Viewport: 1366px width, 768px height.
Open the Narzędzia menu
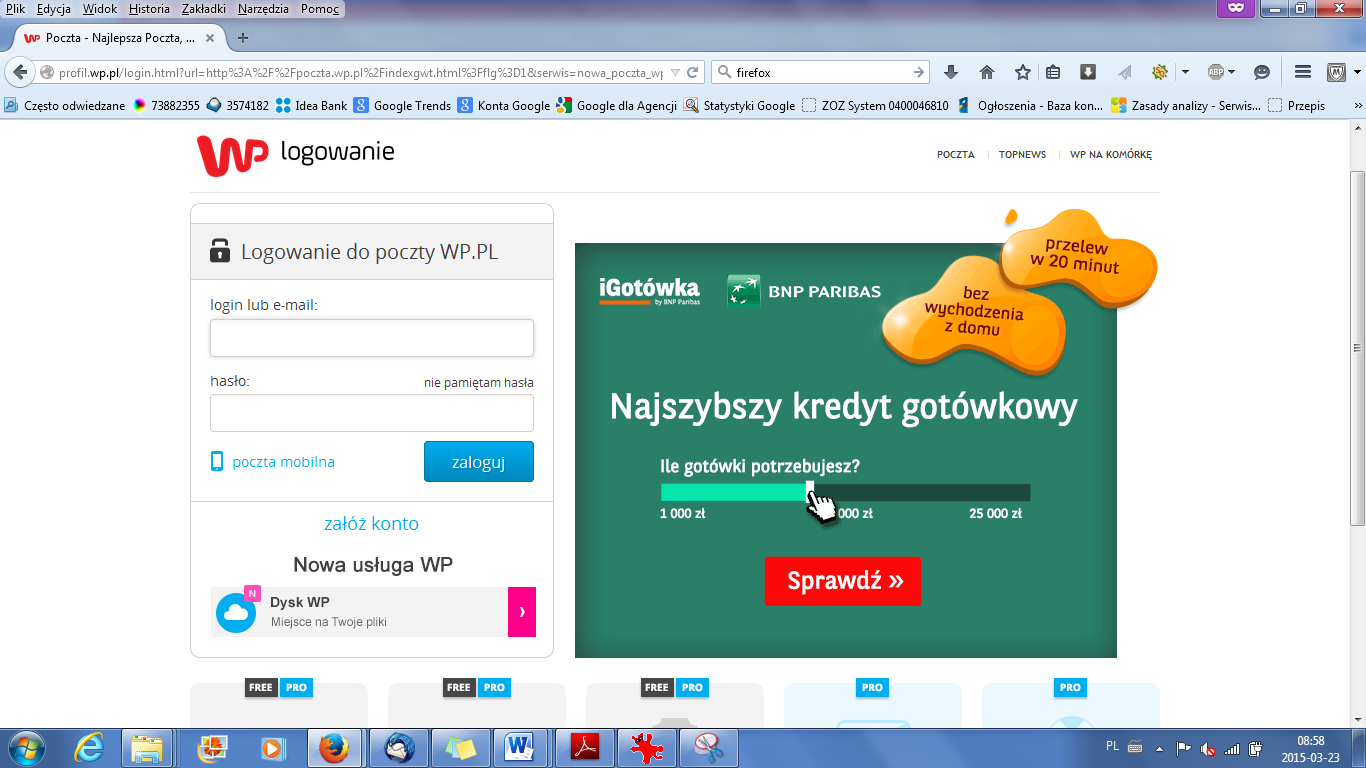tap(263, 9)
